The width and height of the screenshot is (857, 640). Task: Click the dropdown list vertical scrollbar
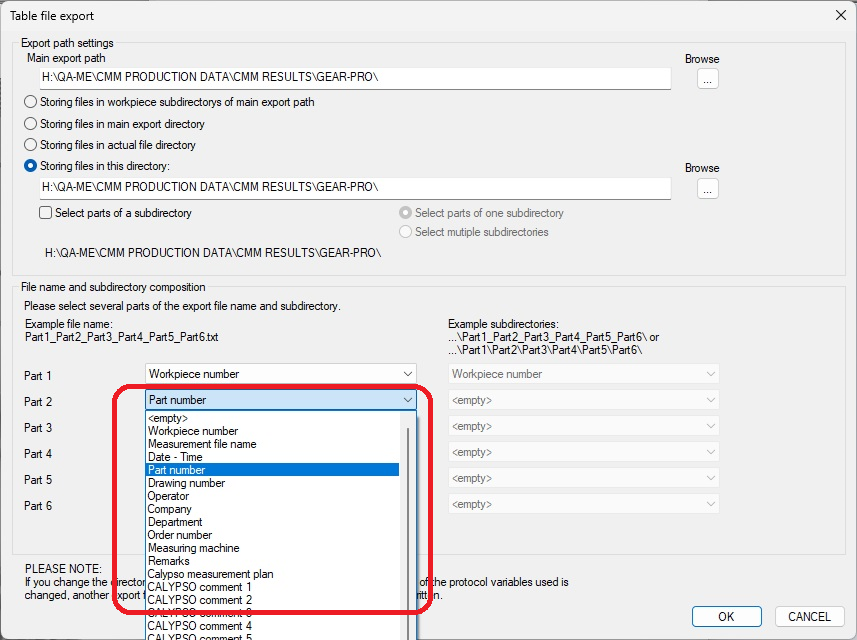click(407, 520)
